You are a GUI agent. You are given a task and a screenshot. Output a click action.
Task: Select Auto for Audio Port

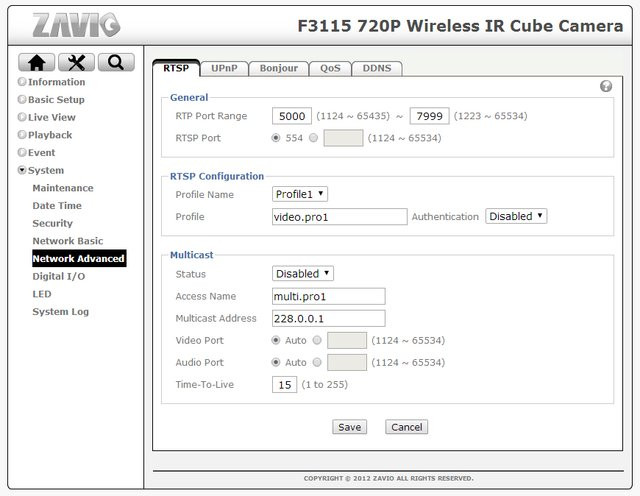coord(276,362)
